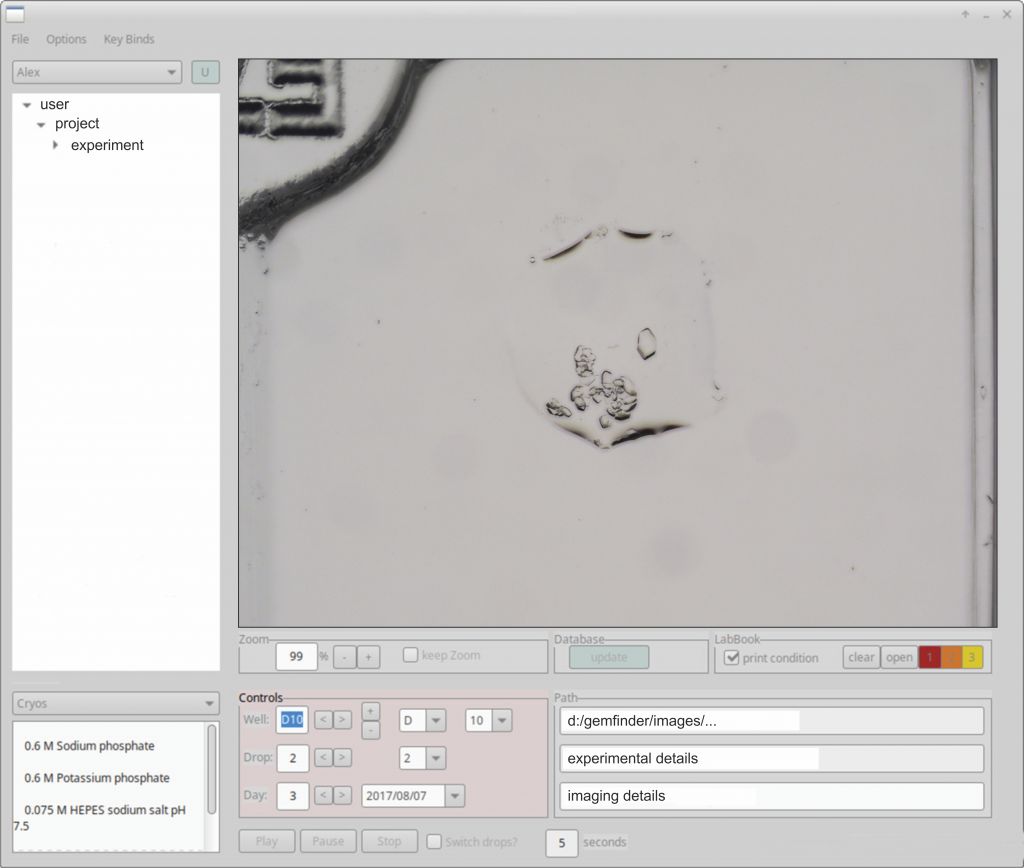1024x868 pixels.
Task: Open the Alex user dropdown
Action: click(97, 72)
